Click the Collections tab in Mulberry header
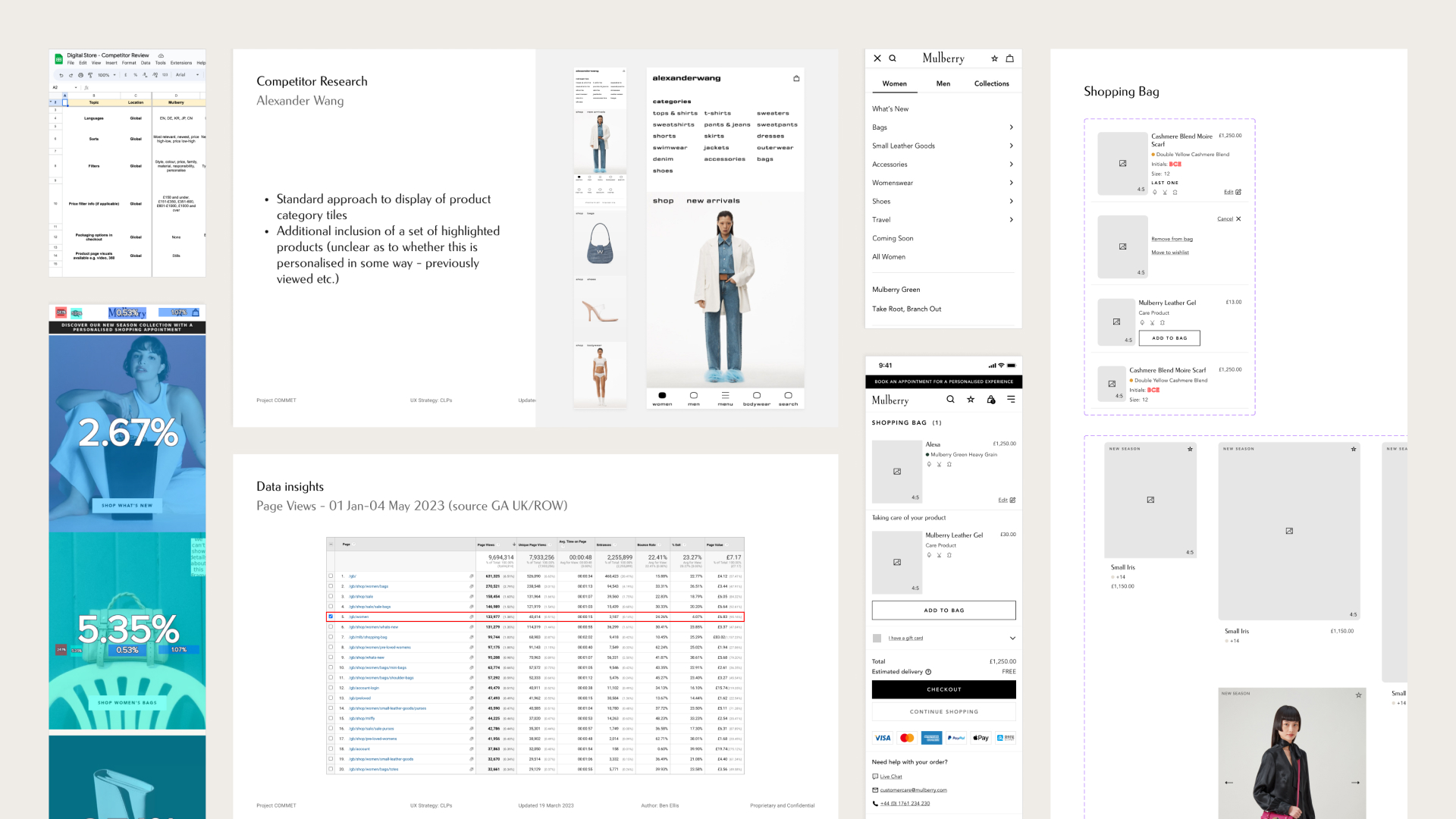 click(x=991, y=83)
